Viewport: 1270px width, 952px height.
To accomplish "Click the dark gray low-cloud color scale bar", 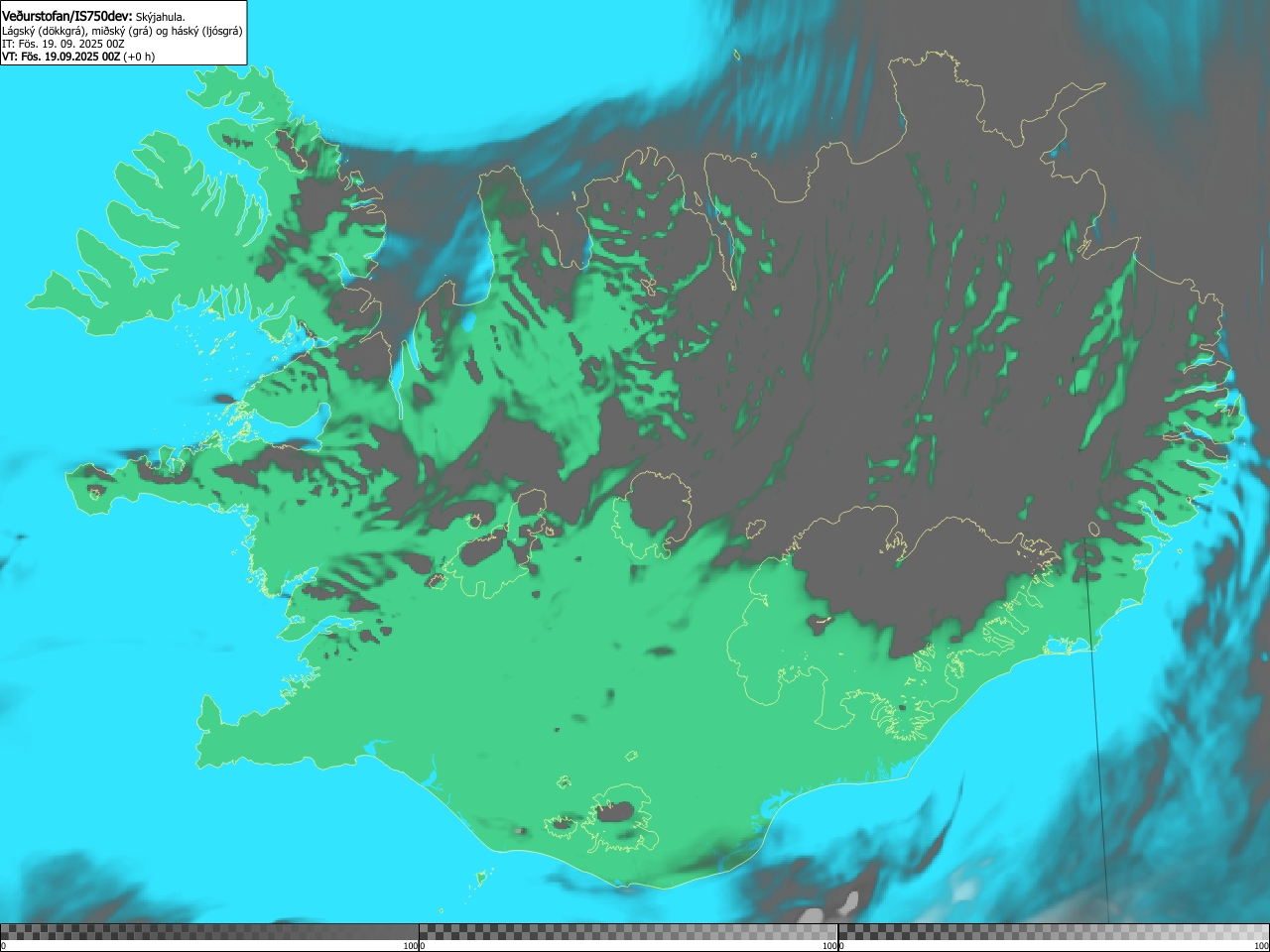I will tap(209, 932).
